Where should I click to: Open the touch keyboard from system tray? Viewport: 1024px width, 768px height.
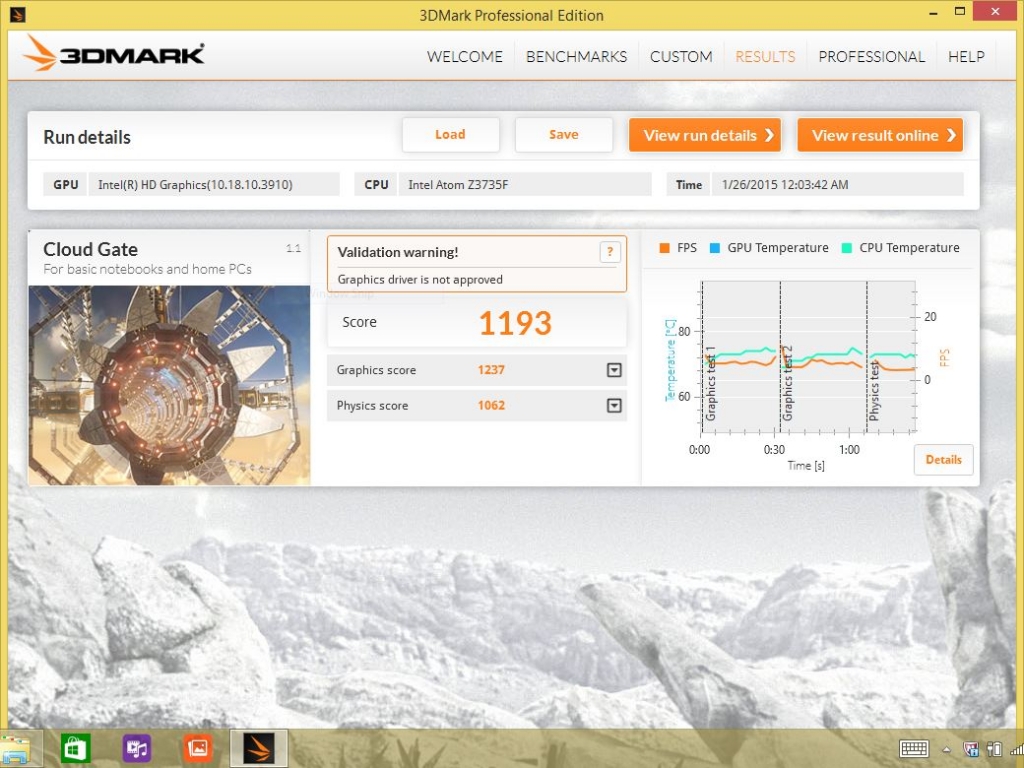[x=914, y=749]
